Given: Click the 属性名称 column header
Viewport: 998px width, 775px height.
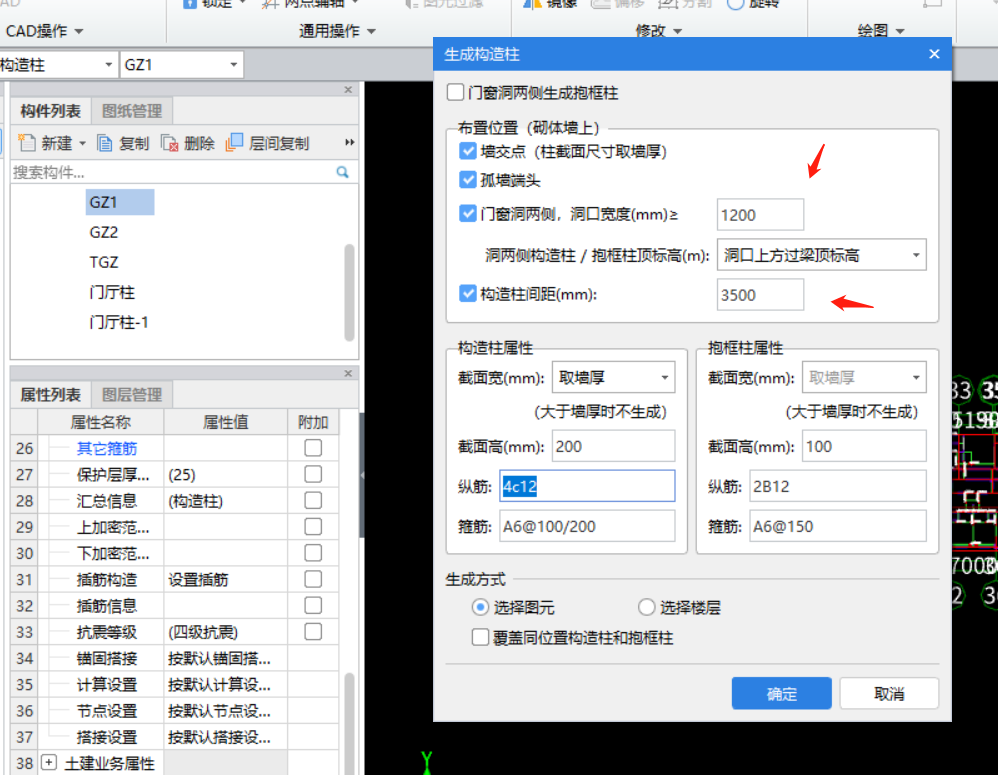Looking at the screenshot, I should 101,422.
